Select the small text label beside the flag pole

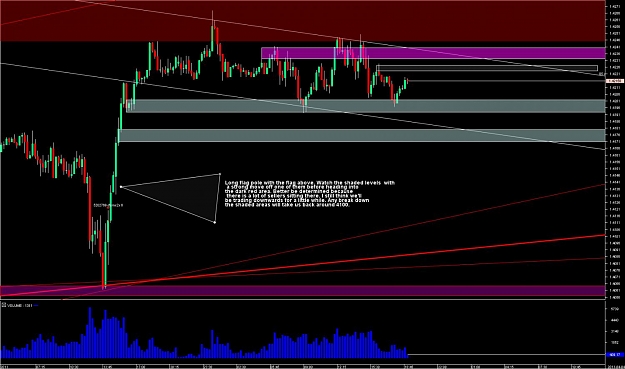[108, 205]
